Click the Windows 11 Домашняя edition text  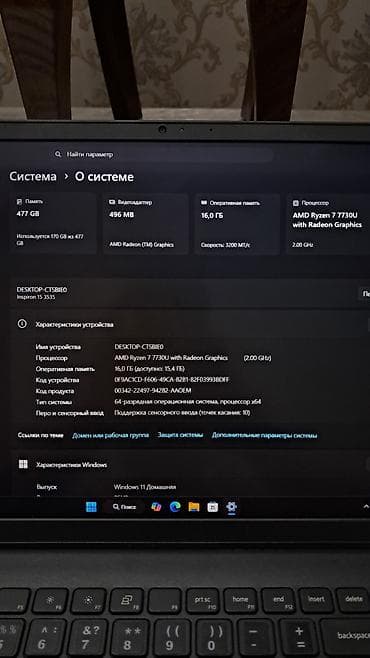pos(145,487)
